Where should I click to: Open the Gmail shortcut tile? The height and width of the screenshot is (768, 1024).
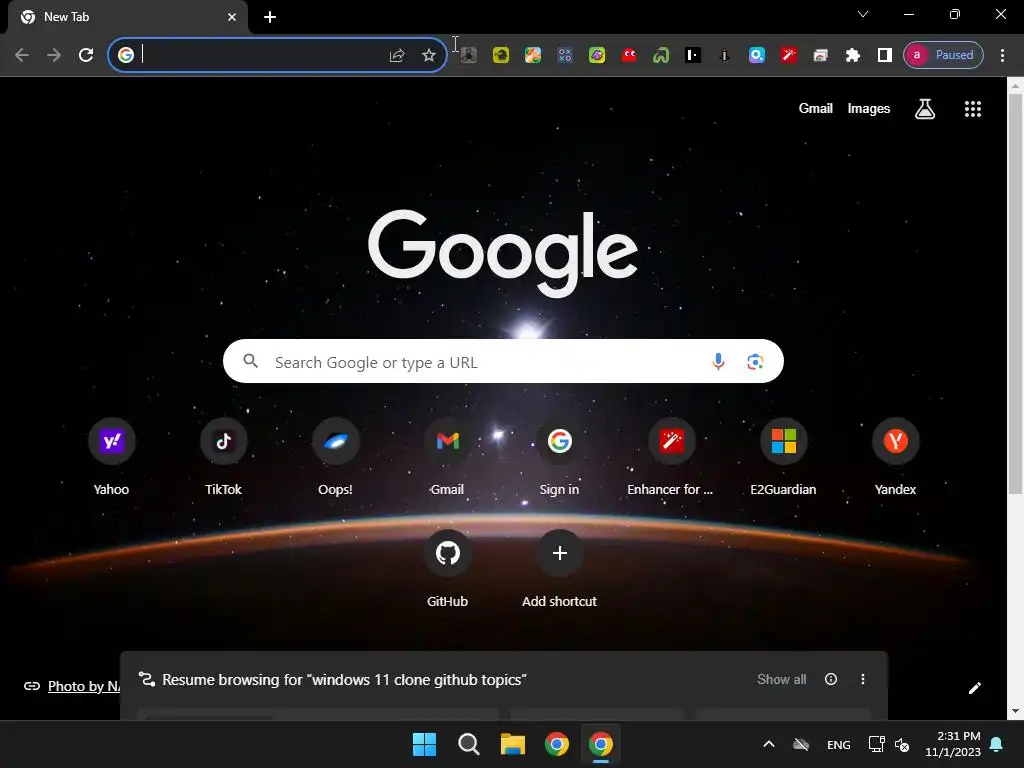447,457
